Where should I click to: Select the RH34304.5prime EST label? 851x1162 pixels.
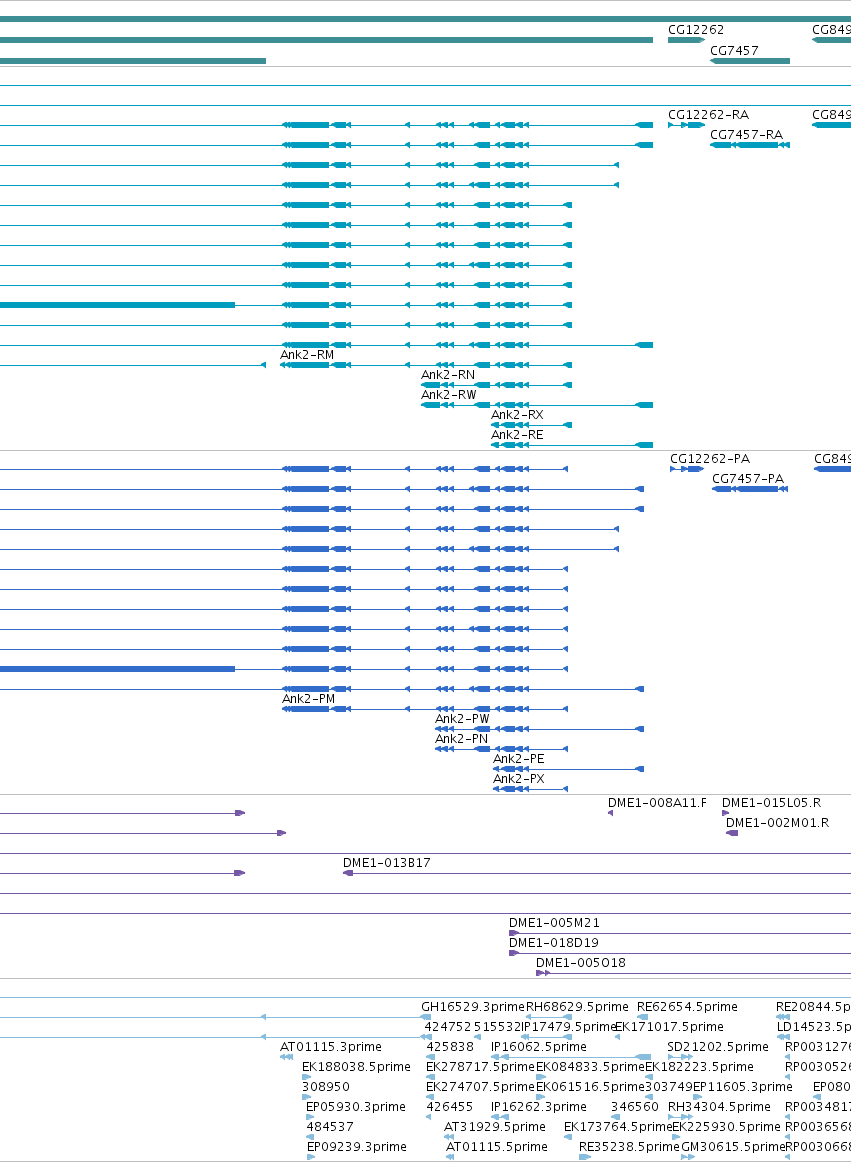click(719, 1106)
